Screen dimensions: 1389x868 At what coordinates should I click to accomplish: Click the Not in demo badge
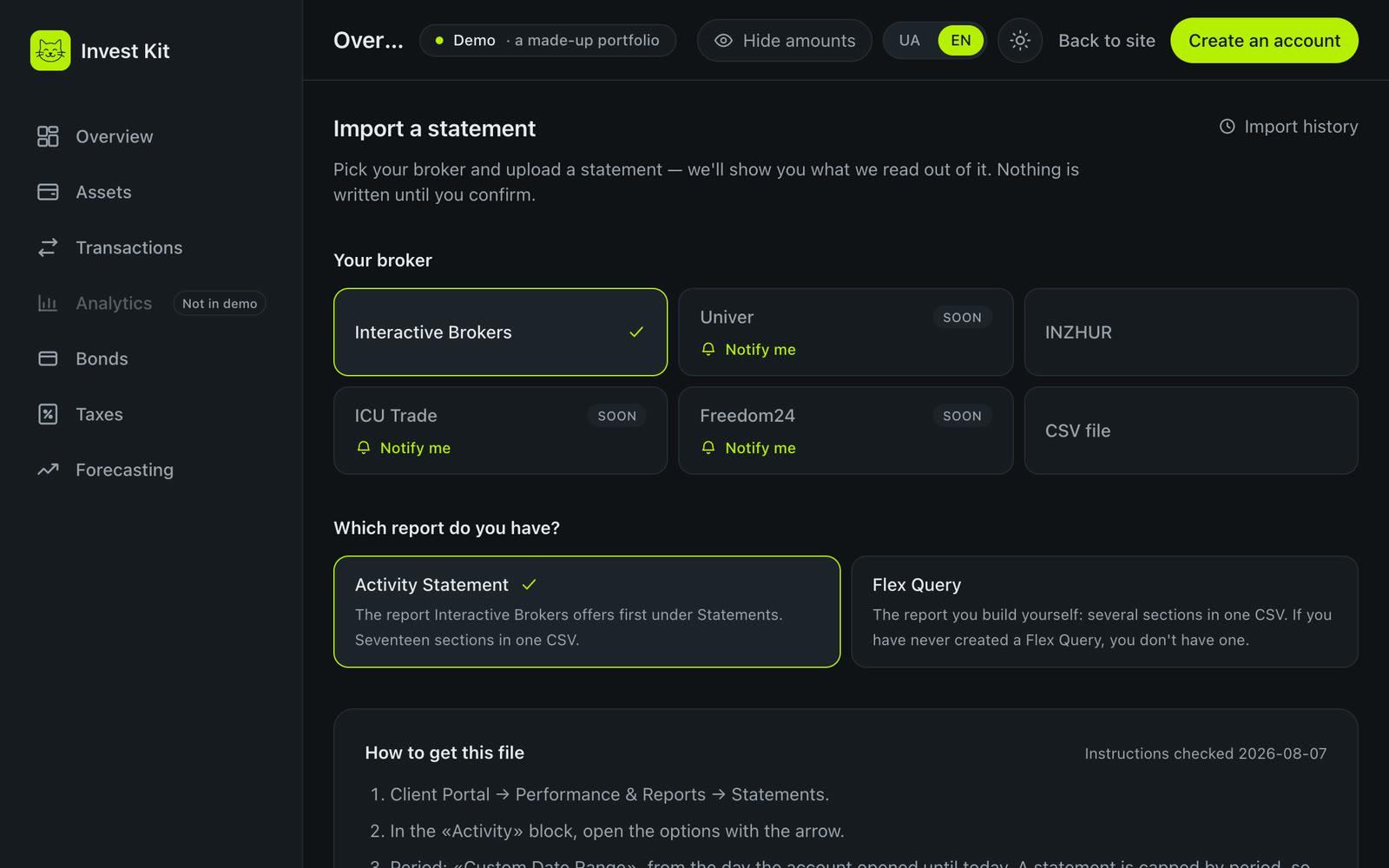[x=220, y=303]
